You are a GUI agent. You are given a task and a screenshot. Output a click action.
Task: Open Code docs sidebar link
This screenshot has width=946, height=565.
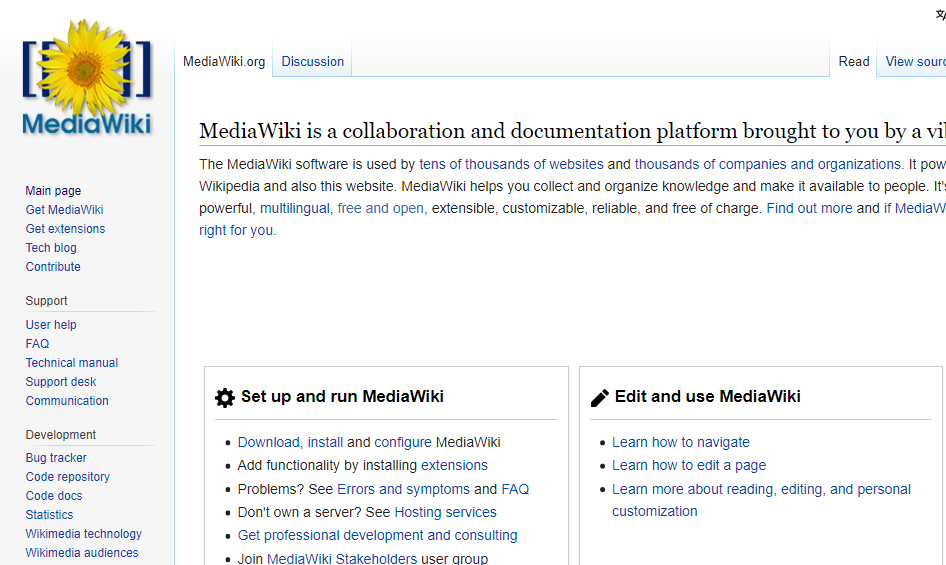tap(54, 496)
